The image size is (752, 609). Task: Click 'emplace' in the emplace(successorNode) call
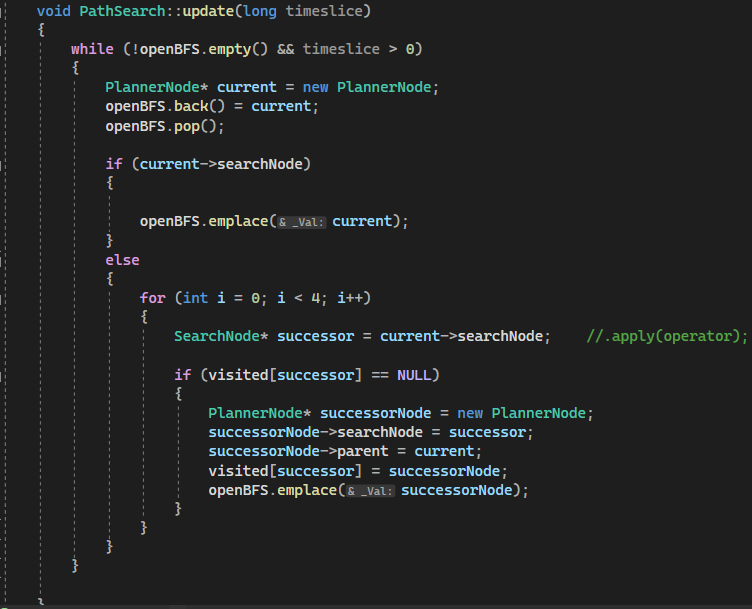[307, 490]
